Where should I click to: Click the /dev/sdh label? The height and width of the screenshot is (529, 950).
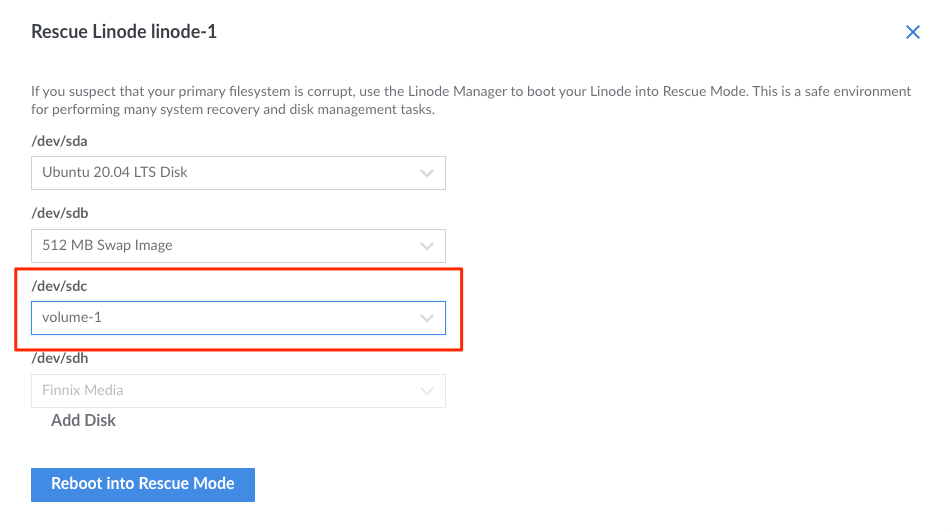(x=59, y=358)
